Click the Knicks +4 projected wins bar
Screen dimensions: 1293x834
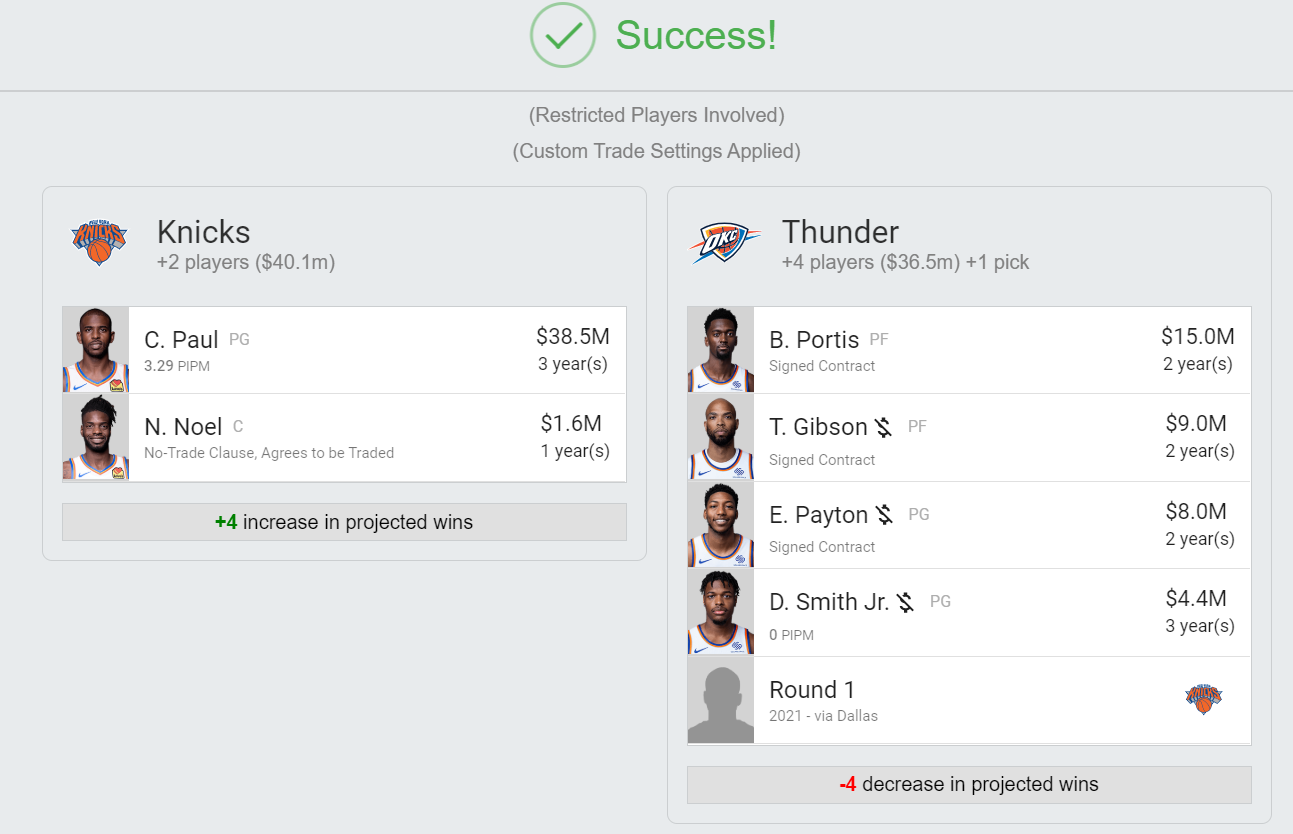coord(344,522)
